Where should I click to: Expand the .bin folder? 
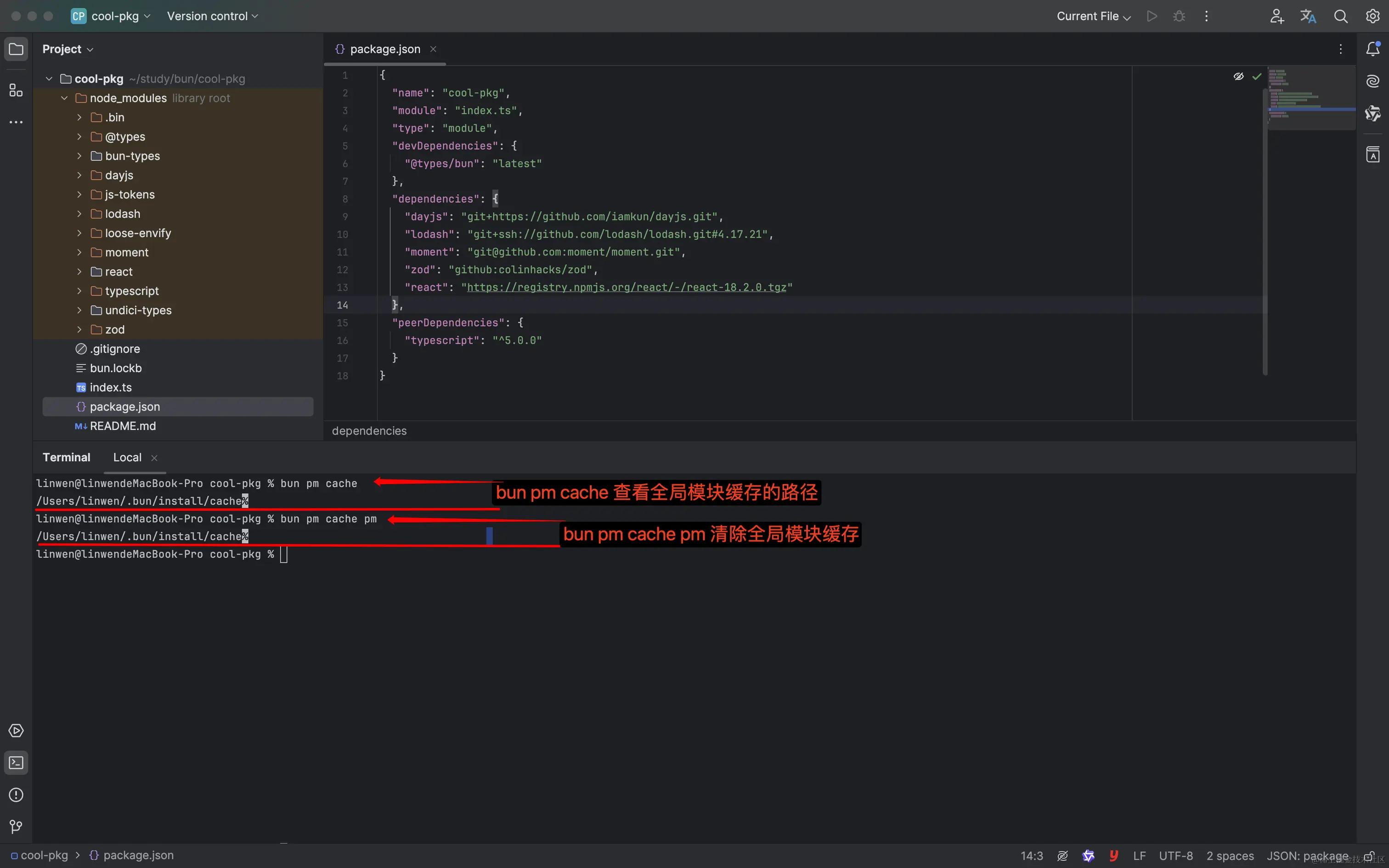(79, 117)
